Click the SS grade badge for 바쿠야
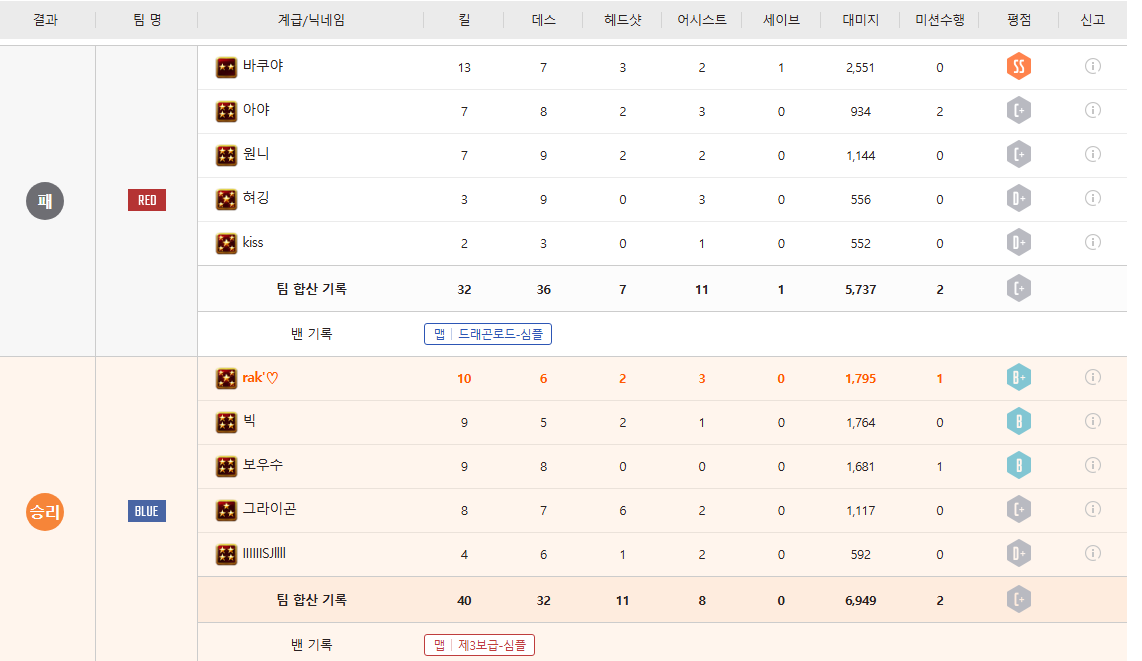This screenshot has height=661, width=1142. (x=1018, y=67)
